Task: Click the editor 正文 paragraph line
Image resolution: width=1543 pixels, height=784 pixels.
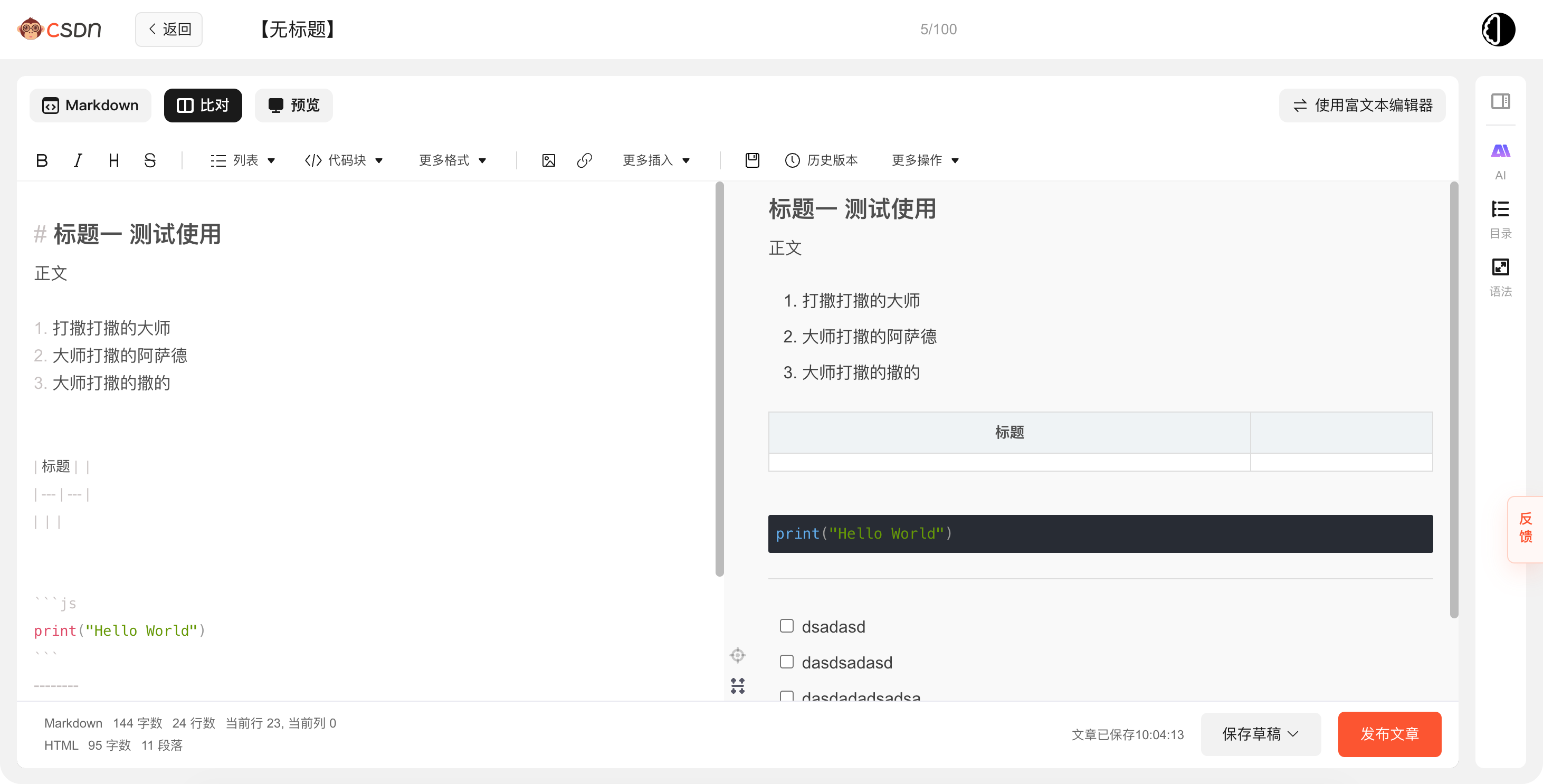Action: pyautogui.click(x=51, y=273)
